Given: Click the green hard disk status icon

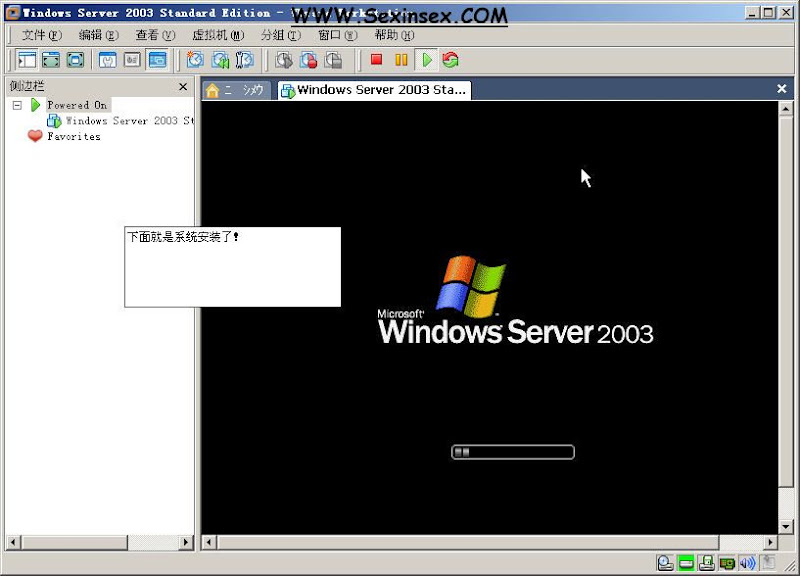Looking at the screenshot, I should click(686, 563).
